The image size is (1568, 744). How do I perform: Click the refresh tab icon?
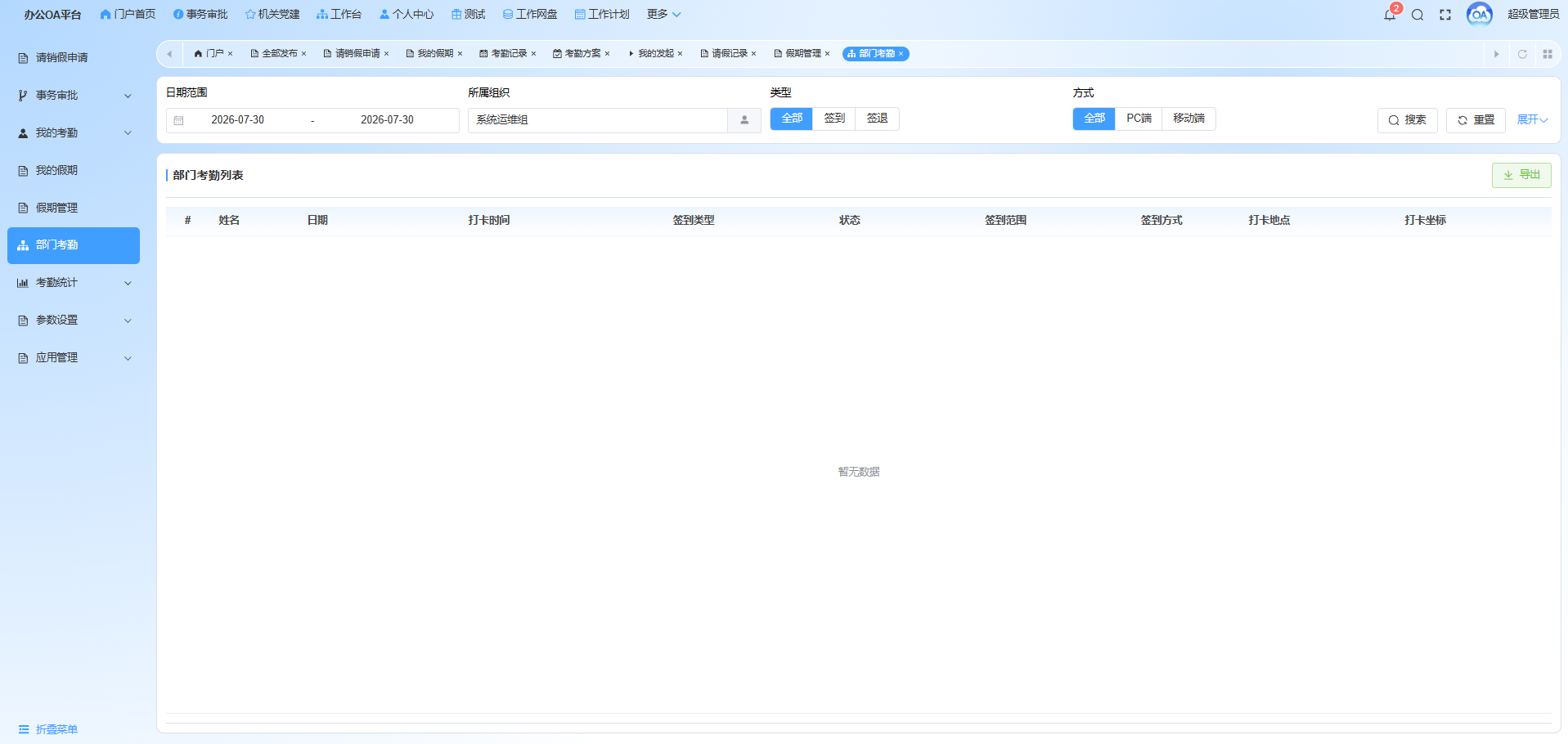coord(1522,54)
